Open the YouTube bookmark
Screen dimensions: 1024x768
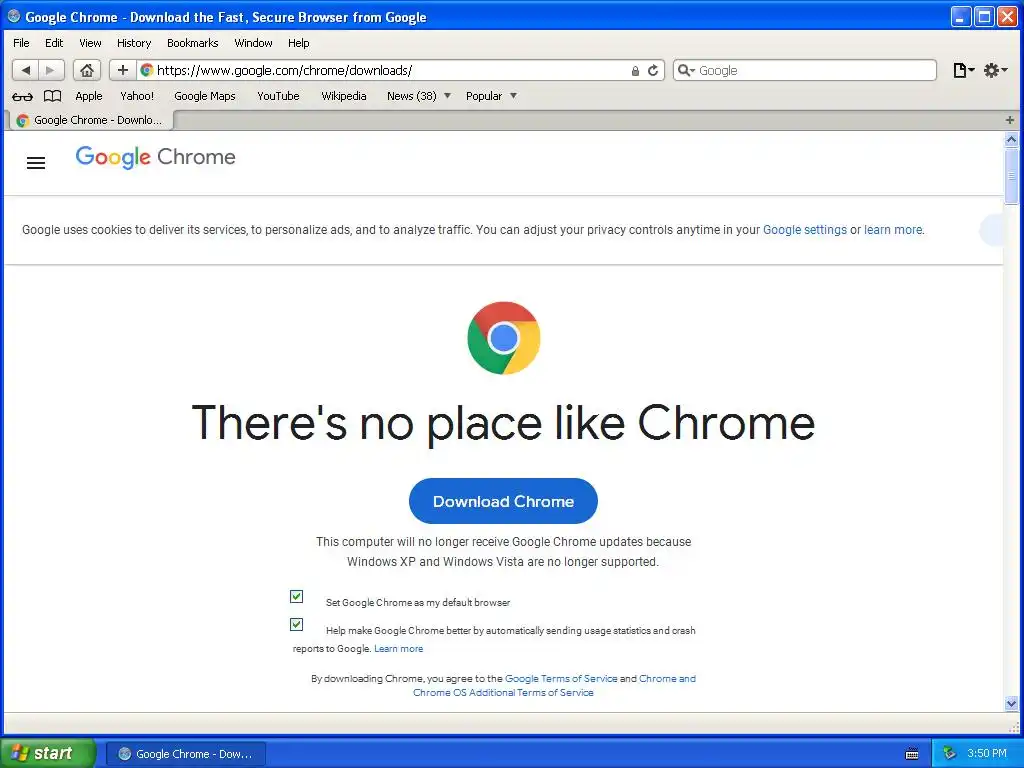point(278,96)
